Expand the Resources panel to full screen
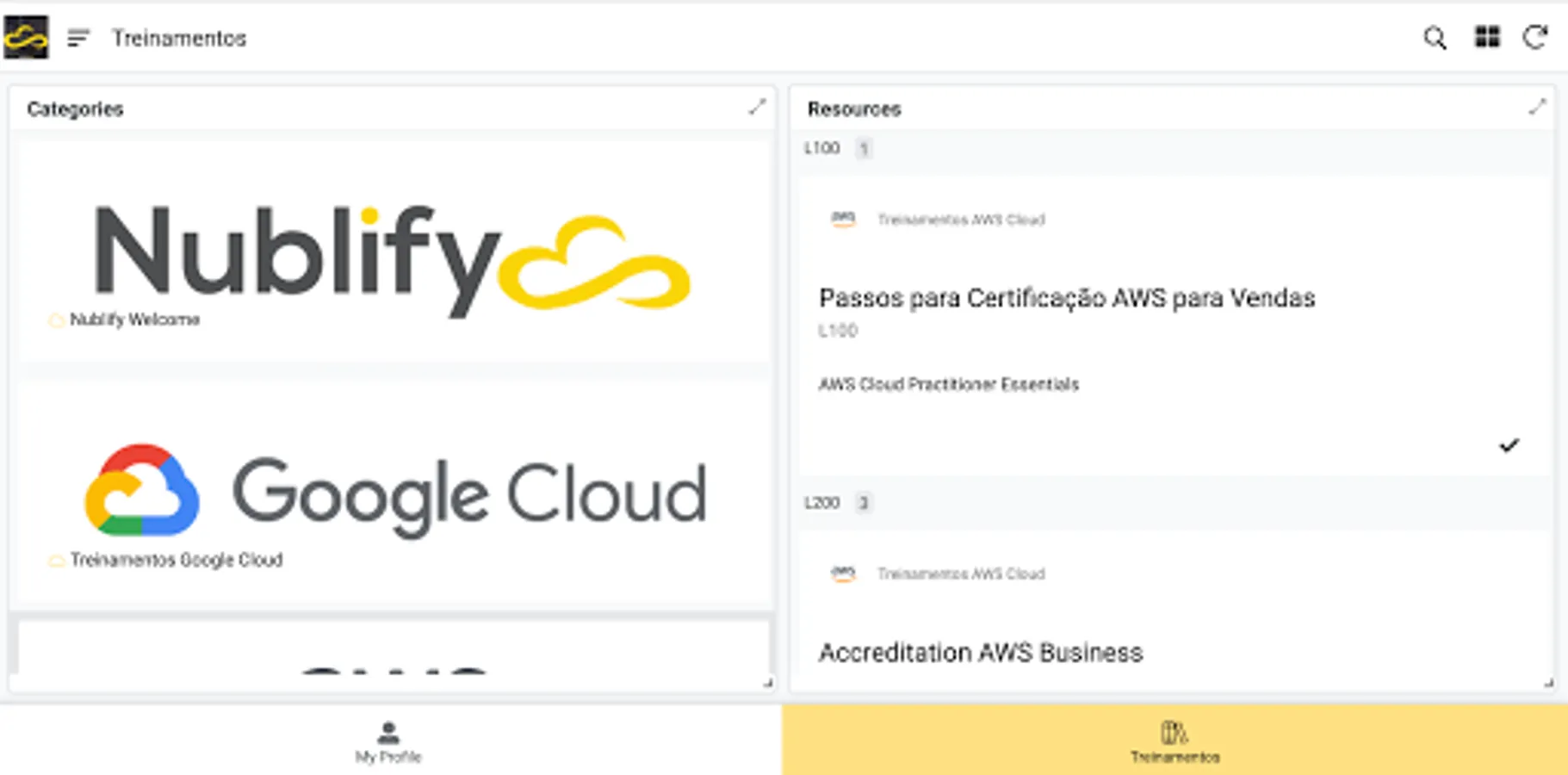The width and height of the screenshot is (1568, 775). [x=1537, y=108]
